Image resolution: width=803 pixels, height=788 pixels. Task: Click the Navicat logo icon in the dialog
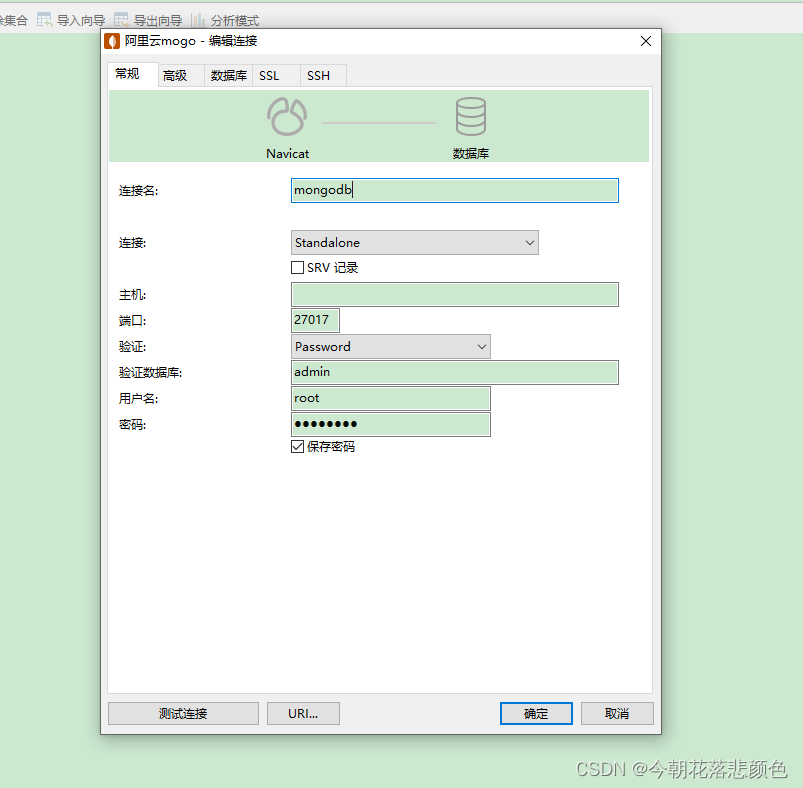click(x=287, y=115)
